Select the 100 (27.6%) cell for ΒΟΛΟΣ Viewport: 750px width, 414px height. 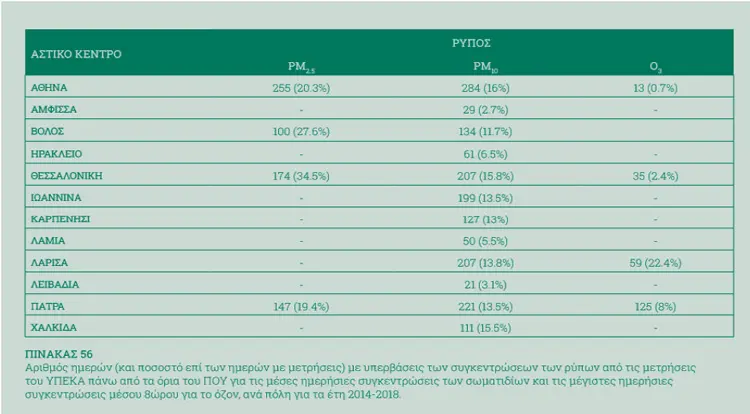[301, 131]
